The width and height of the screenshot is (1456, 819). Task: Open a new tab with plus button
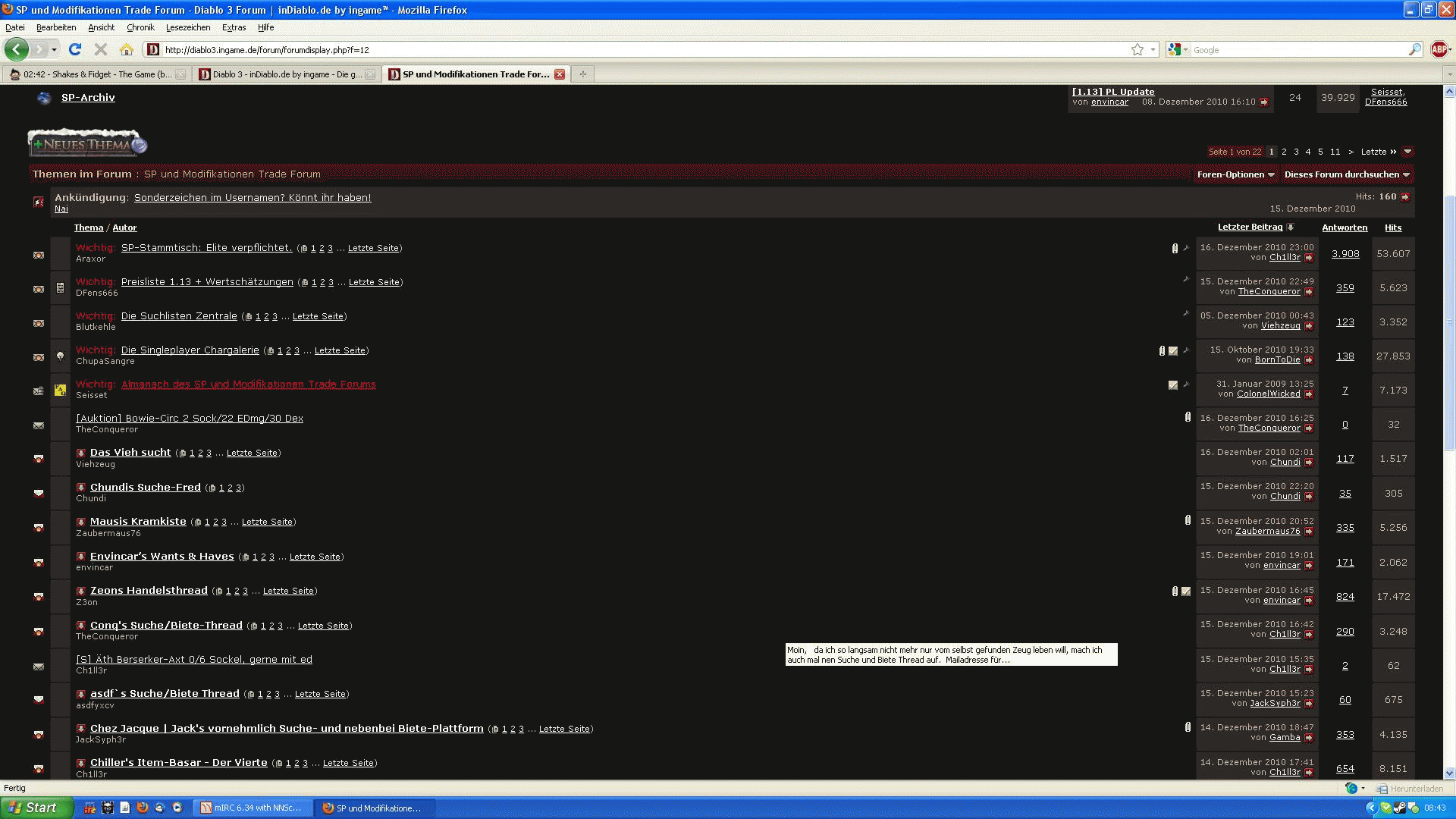(582, 74)
